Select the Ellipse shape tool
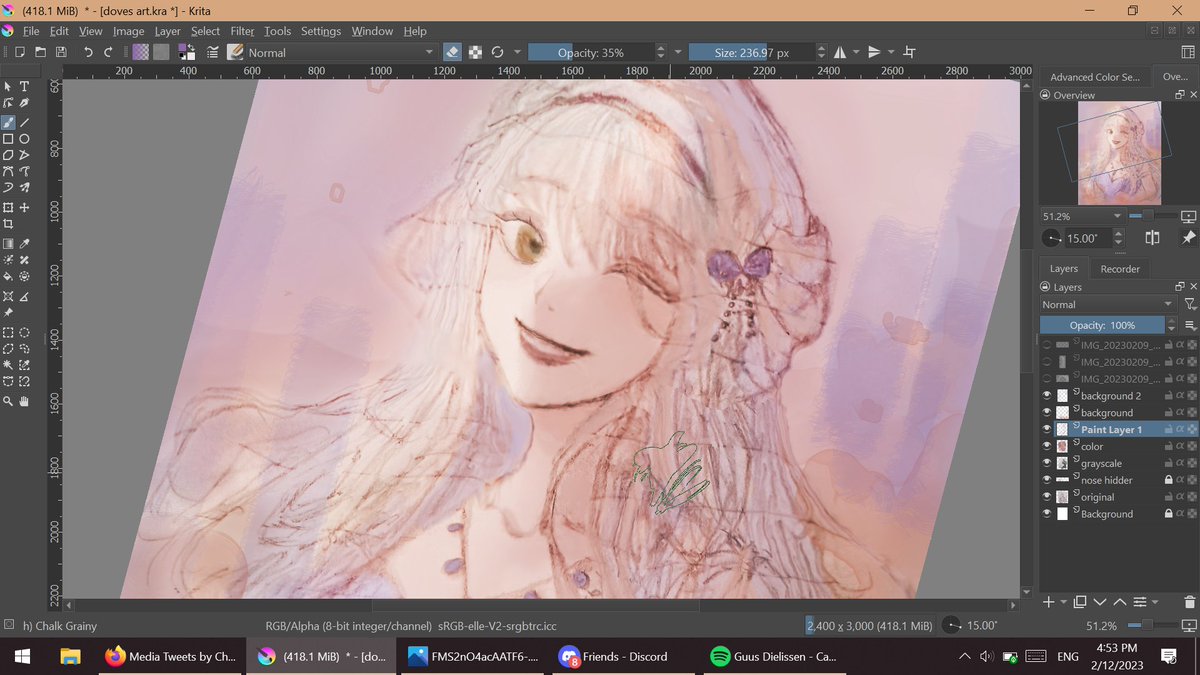Screen dimensions: 1200x675 [x=24, y=139]
